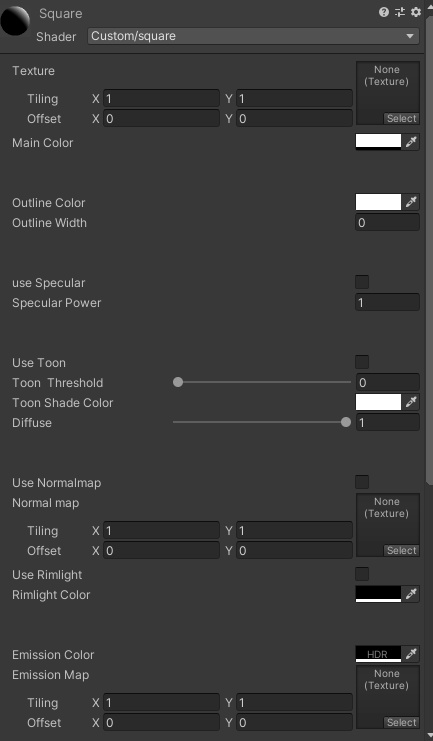Click the 'Main Color' label

click(43, 142)
